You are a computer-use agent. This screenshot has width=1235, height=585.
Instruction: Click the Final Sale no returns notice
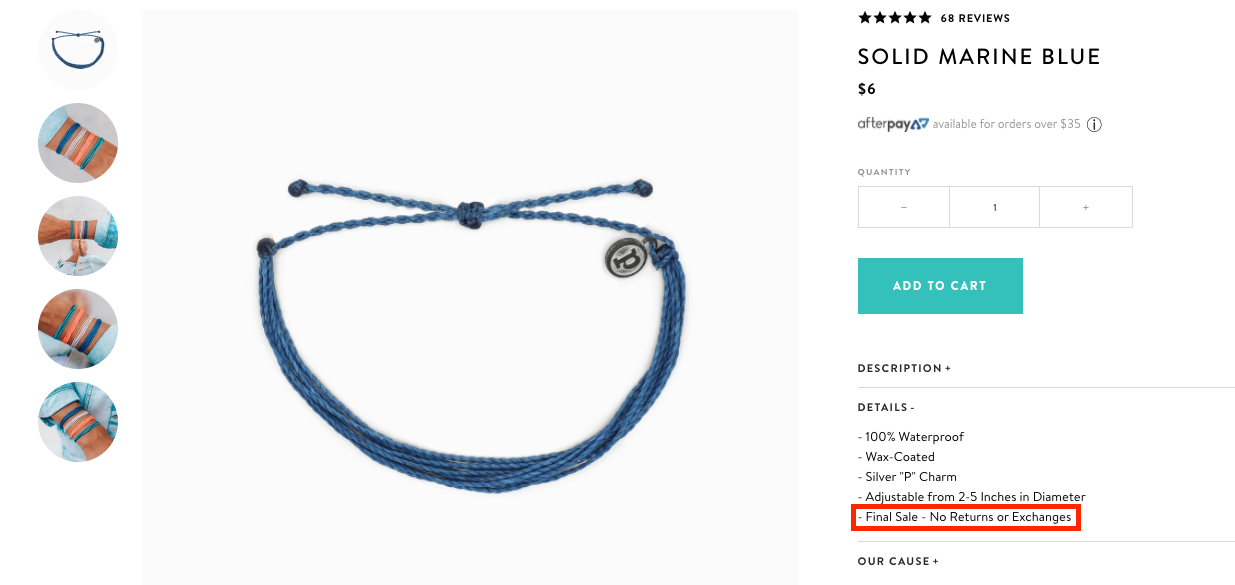click(965, 517)
